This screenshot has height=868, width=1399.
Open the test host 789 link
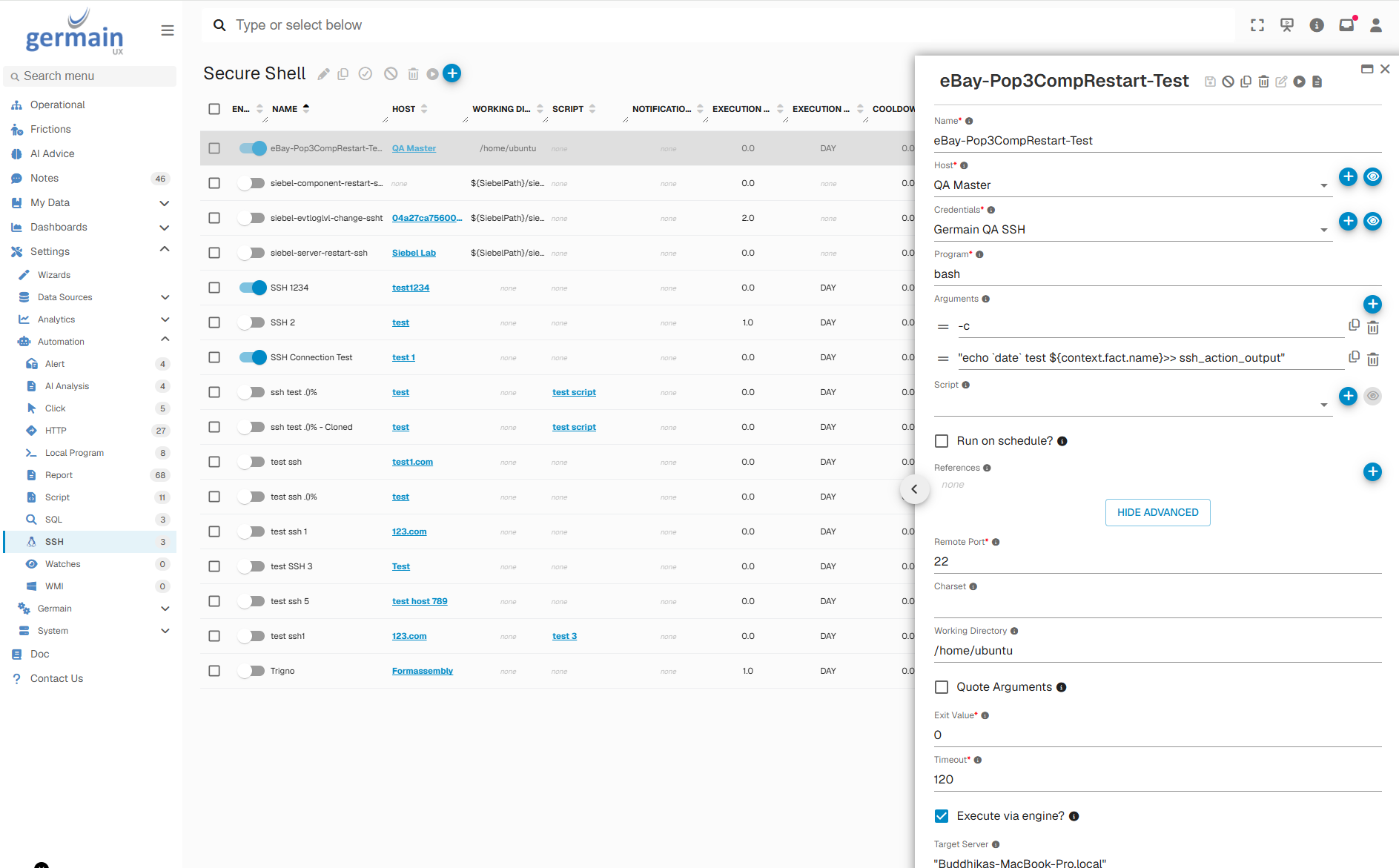(420, 601)
